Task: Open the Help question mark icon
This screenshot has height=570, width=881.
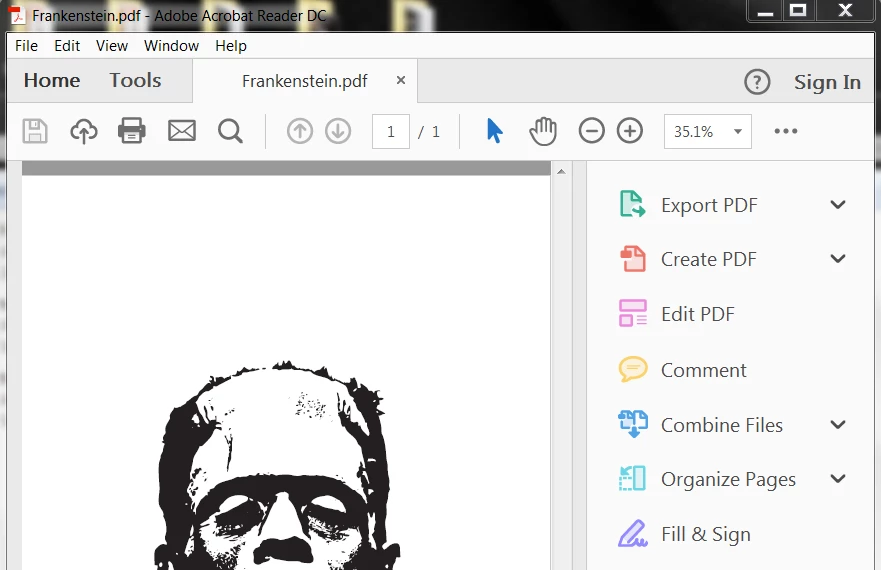Action: click(x=757, y=82)
